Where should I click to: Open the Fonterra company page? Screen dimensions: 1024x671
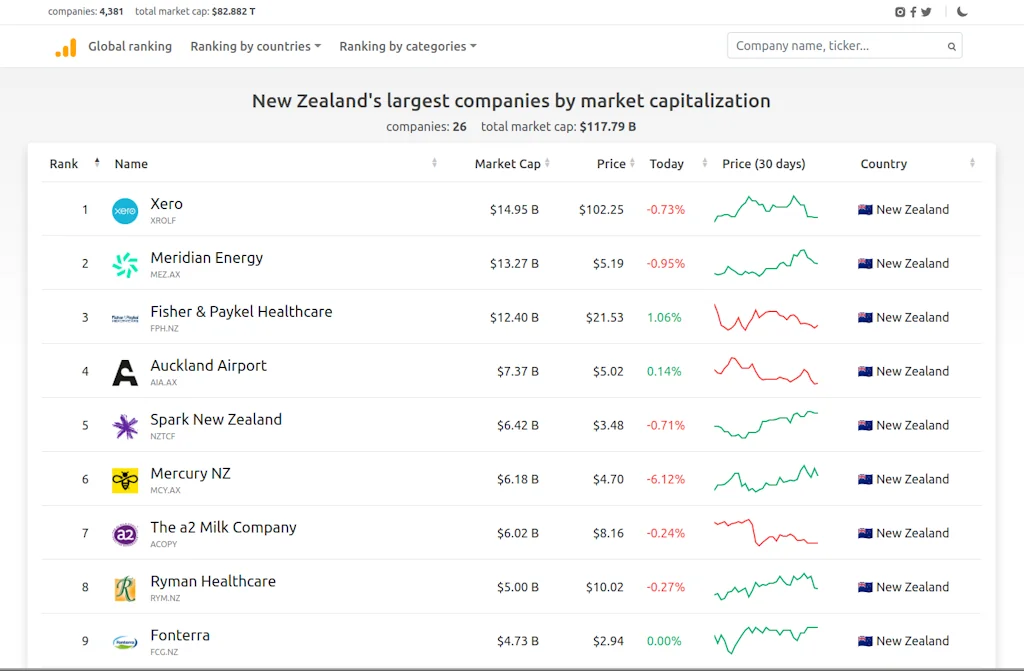pos(180,635)
